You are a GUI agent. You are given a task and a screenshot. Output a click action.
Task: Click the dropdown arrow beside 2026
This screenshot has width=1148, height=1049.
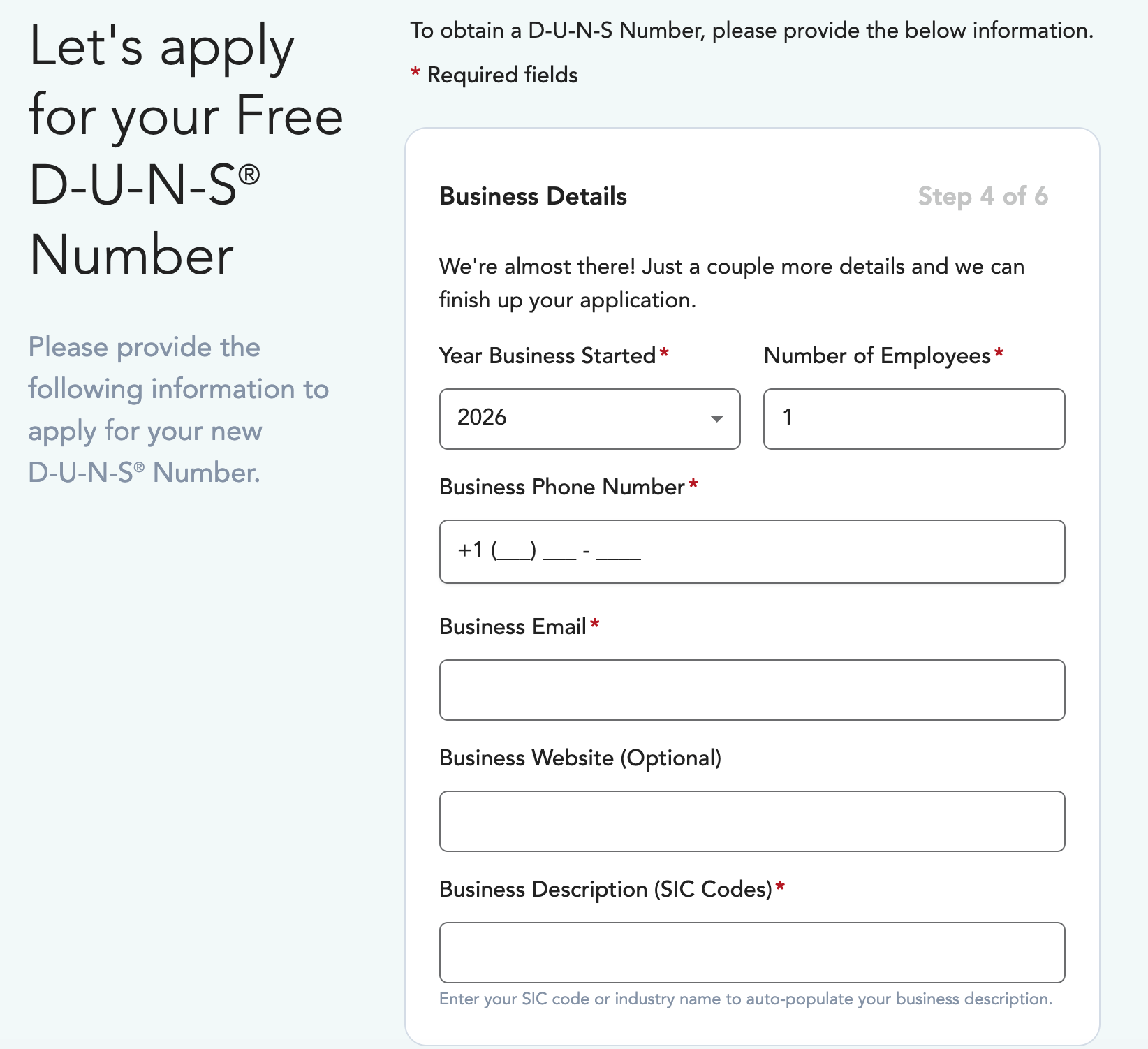click(716, 418)
